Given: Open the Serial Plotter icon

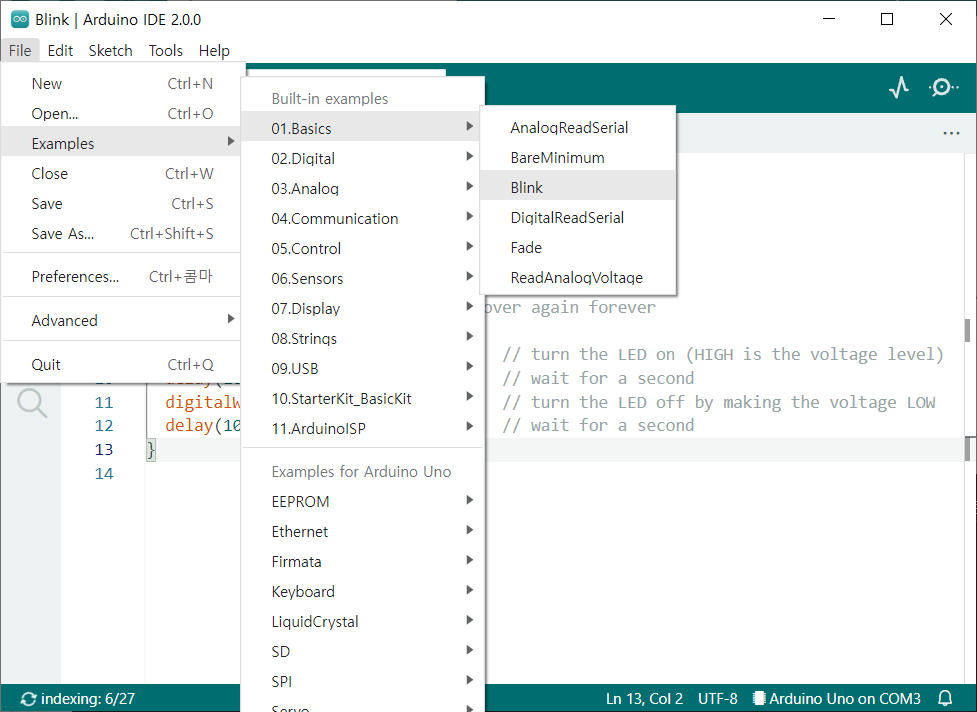Looking at the screenshot, I should pyautogui.click(x=898, y=87).
